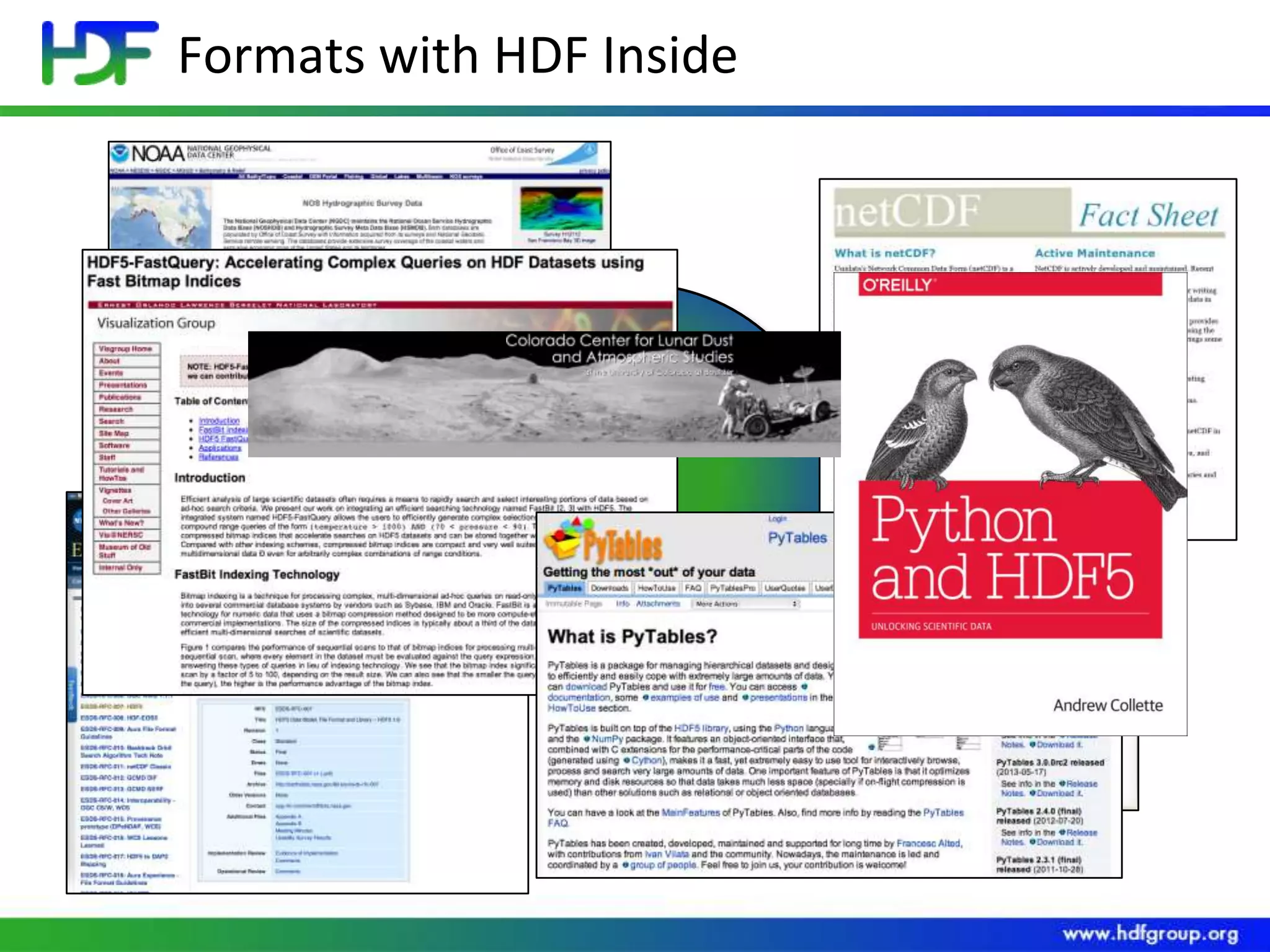Click the 'NOS Hydrographic Survey Data' heading
The height and width of the screenshot is (952, 1270).
click(x=362, y=203)
